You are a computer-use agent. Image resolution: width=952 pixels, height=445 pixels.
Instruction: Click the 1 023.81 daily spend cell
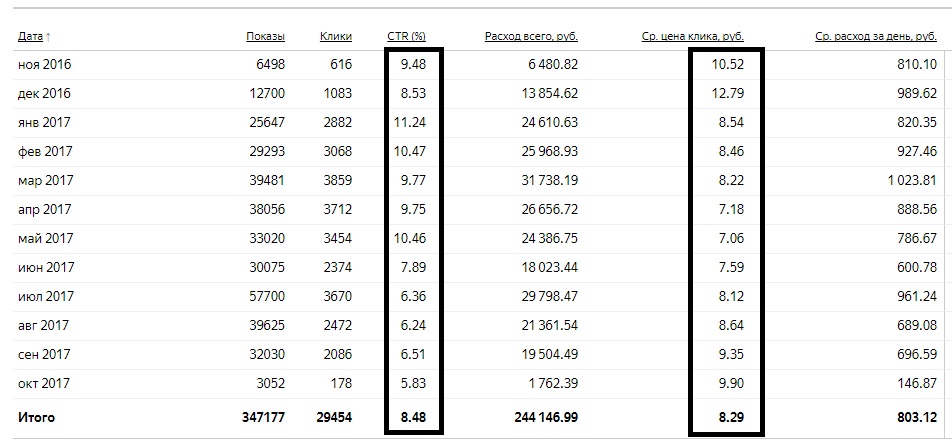click(x=912, y=180)
